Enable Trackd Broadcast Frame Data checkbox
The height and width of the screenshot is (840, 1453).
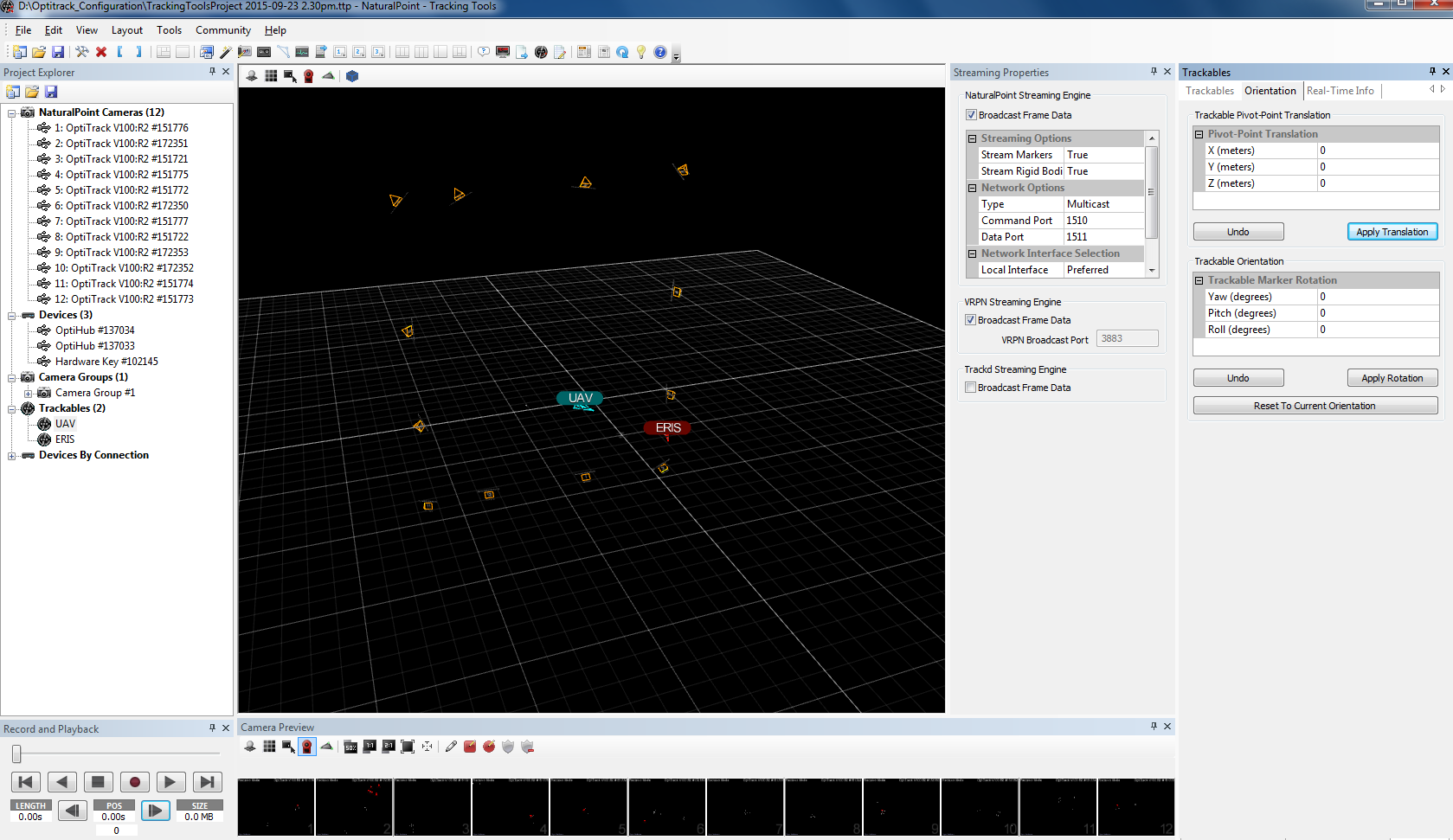[x=970, y=388]
